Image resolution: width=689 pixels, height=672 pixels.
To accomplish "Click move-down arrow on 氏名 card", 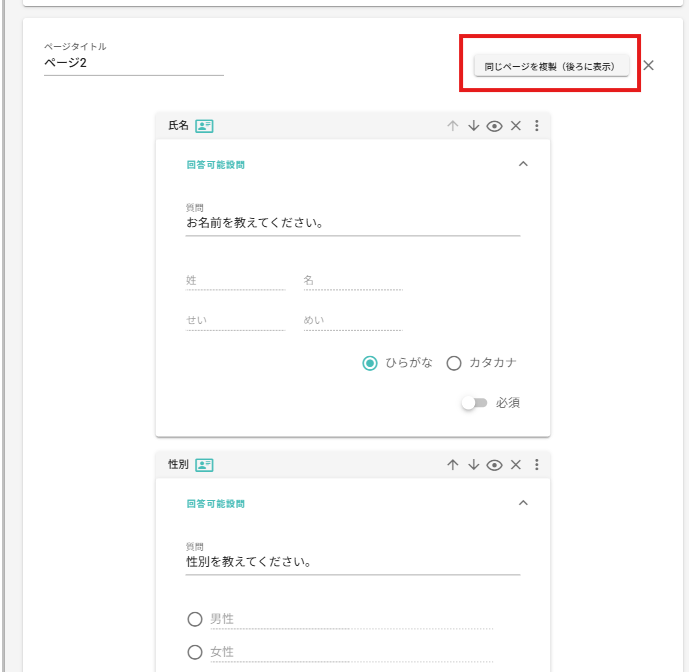I will pyautogui.click(x=473, y=126).
